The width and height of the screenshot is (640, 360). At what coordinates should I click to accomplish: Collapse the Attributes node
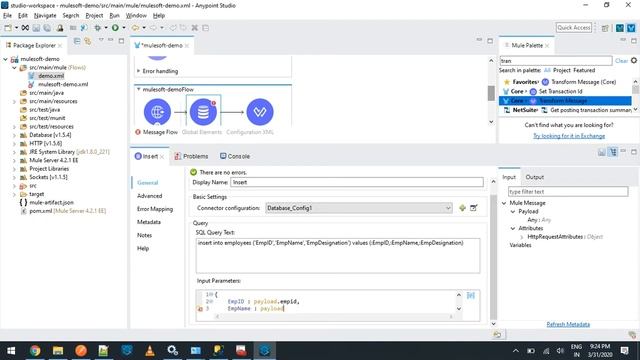point(513,228)
